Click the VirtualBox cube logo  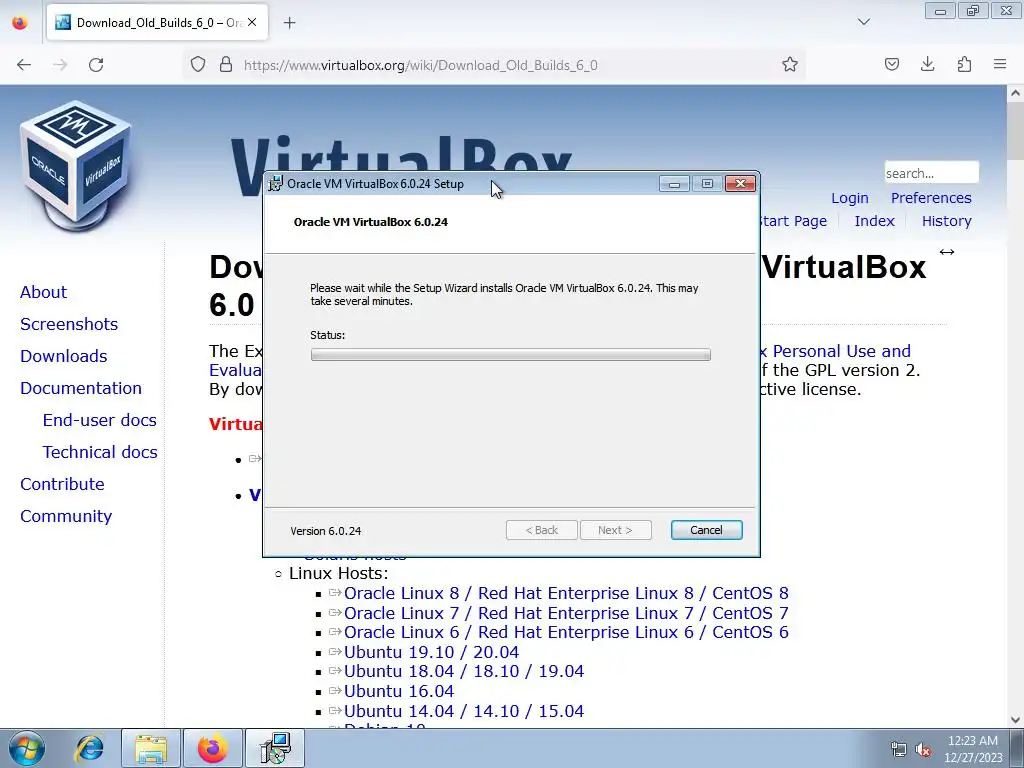click(76, 165)
